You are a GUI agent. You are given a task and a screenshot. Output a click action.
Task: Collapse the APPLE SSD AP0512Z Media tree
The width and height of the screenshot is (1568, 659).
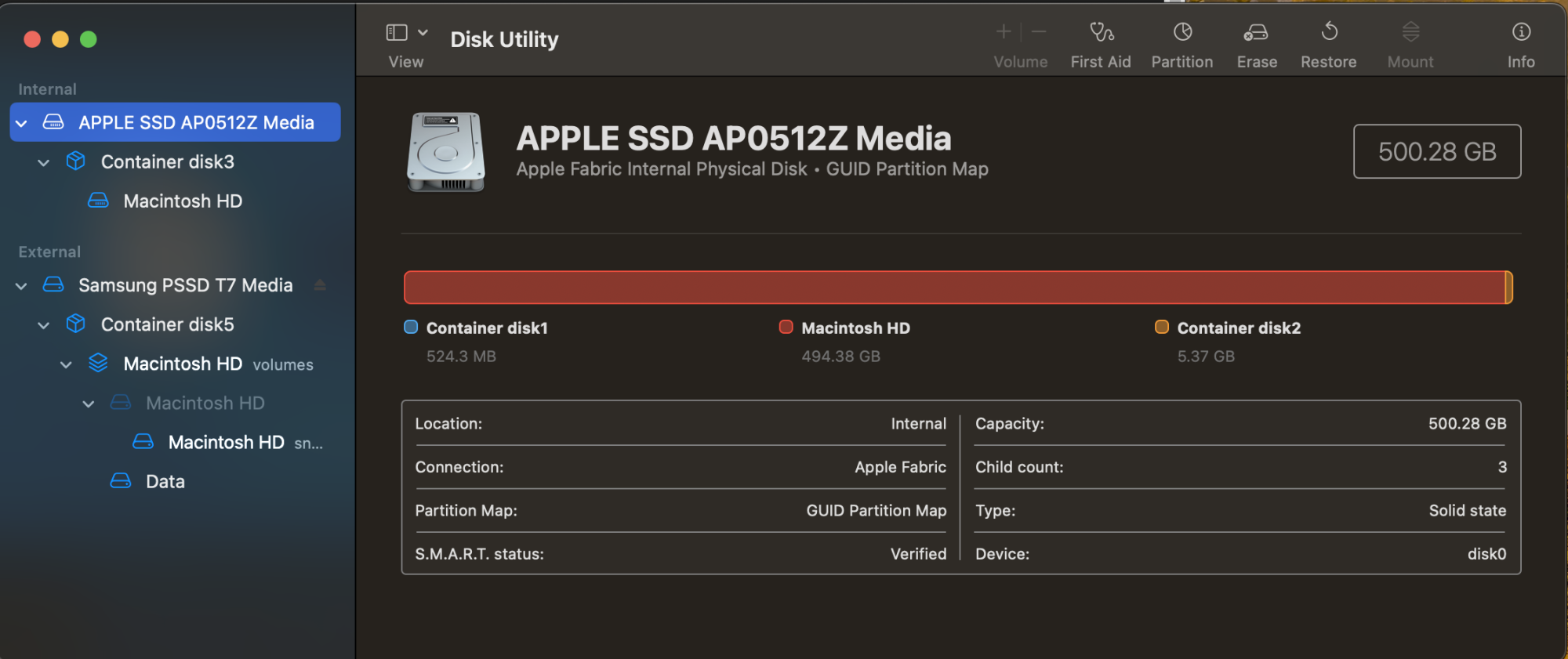(x=22, y=123)
